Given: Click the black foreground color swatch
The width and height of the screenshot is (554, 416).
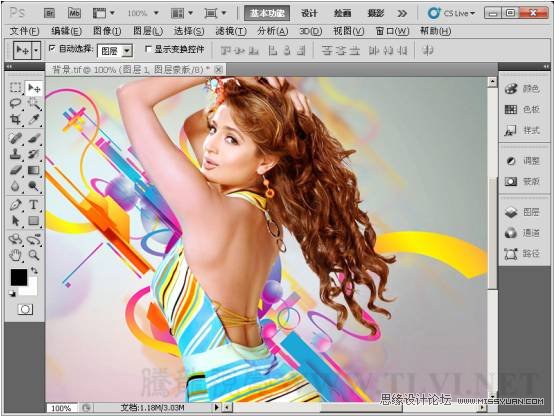Looking at the screenshot, I should click(x=18, y=277).
